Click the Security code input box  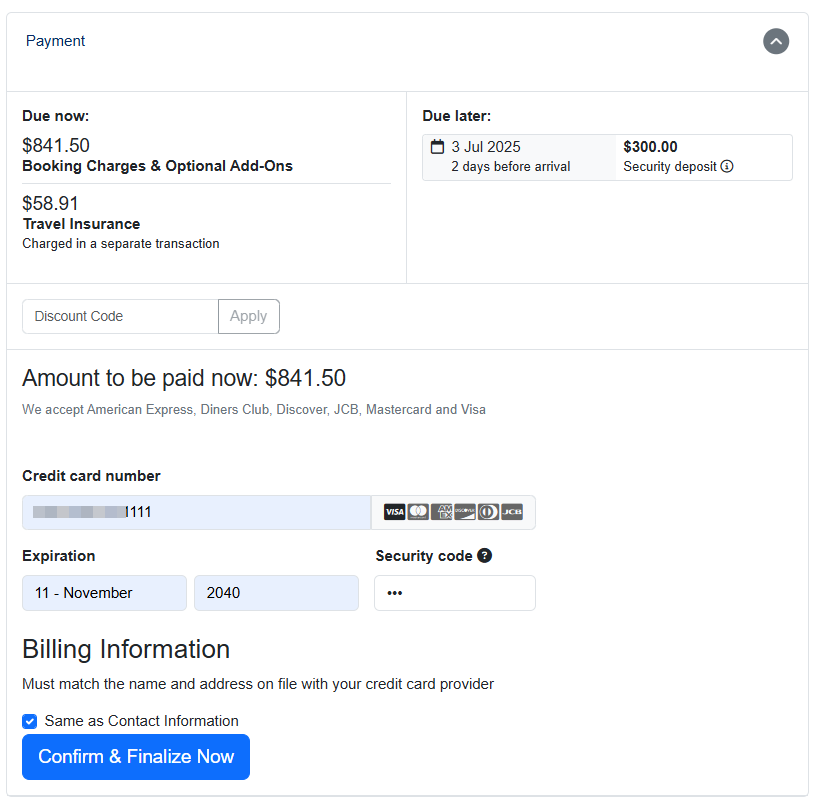[455, 593]
